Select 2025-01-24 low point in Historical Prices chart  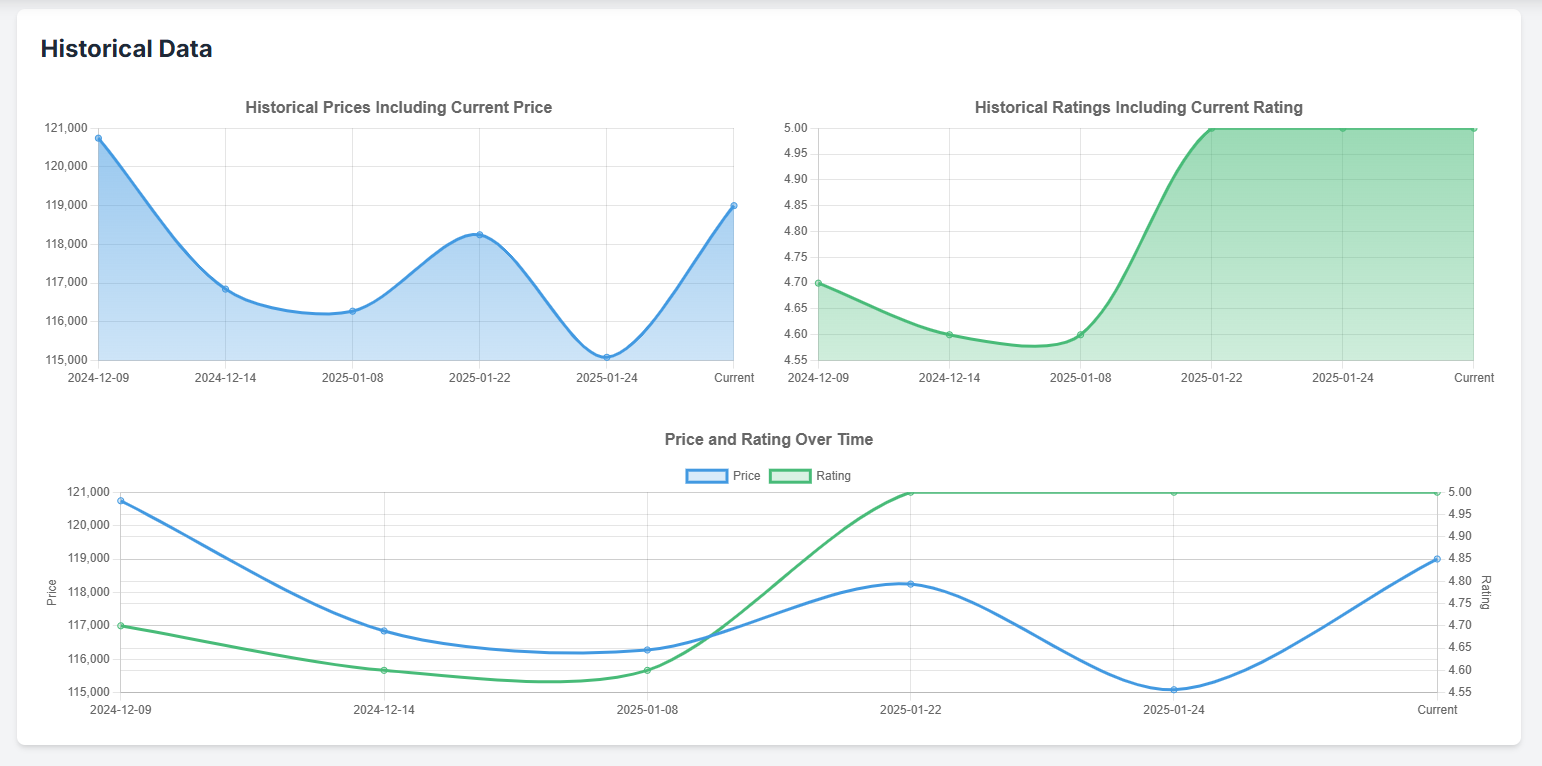tap(606, 357)
